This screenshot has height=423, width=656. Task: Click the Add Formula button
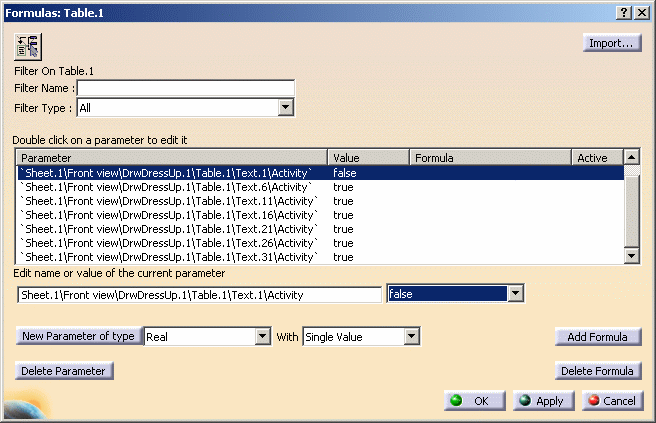tap(597, 337)
